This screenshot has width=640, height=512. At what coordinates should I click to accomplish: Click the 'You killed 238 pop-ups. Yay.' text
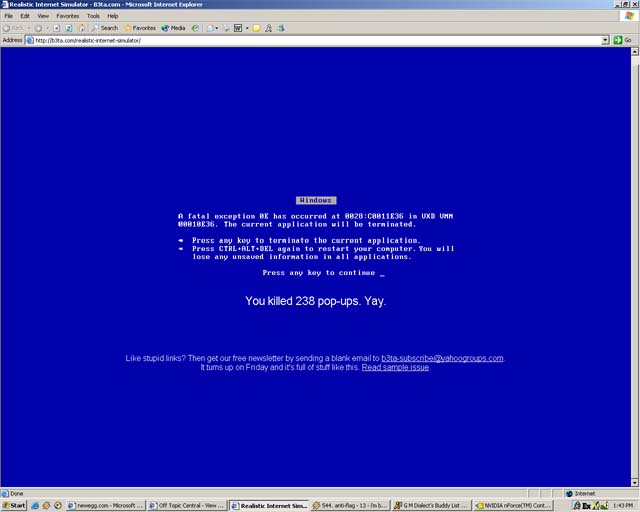[316, 301]
